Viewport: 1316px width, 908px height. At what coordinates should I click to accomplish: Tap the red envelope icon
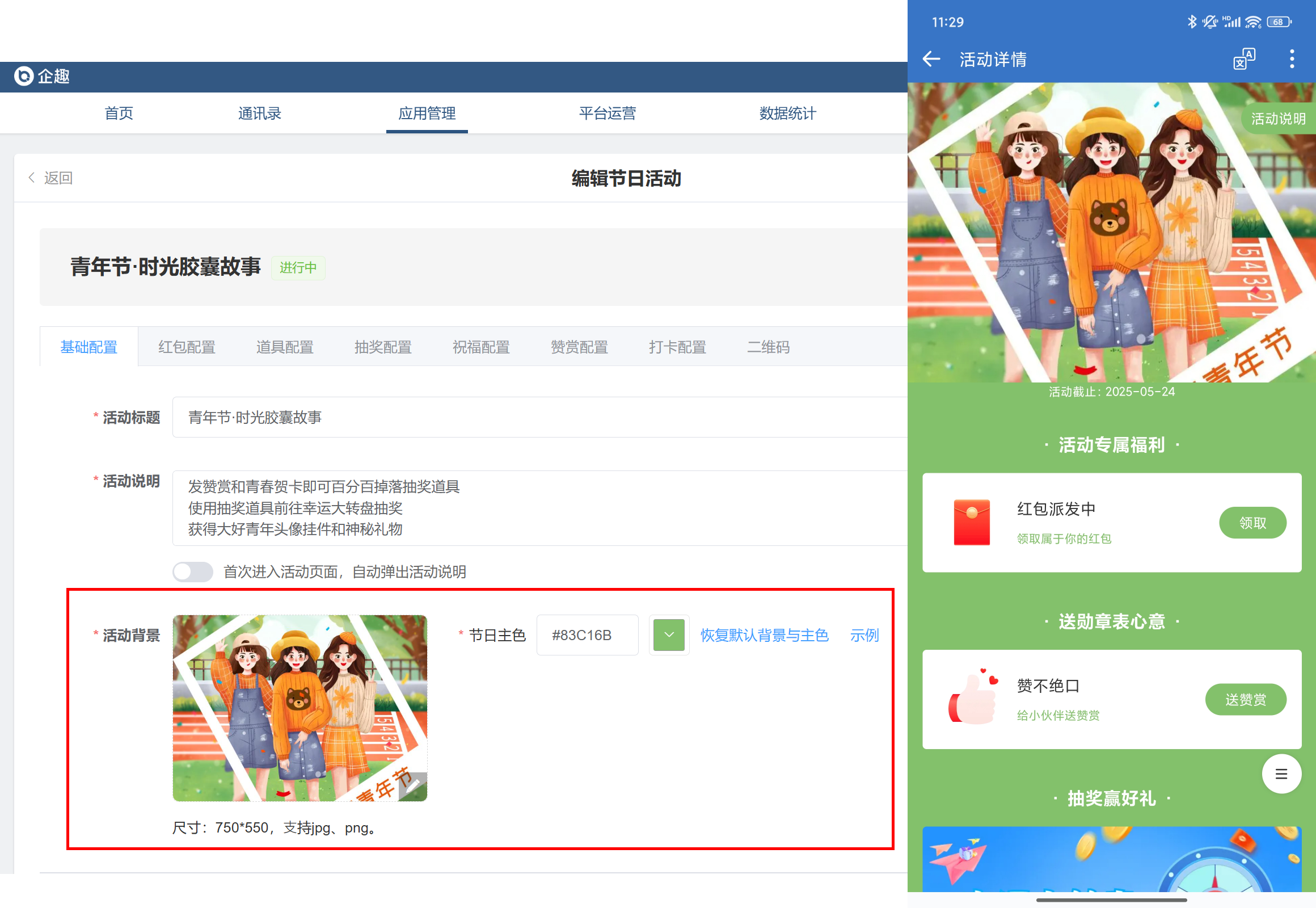tap(971, 522)
